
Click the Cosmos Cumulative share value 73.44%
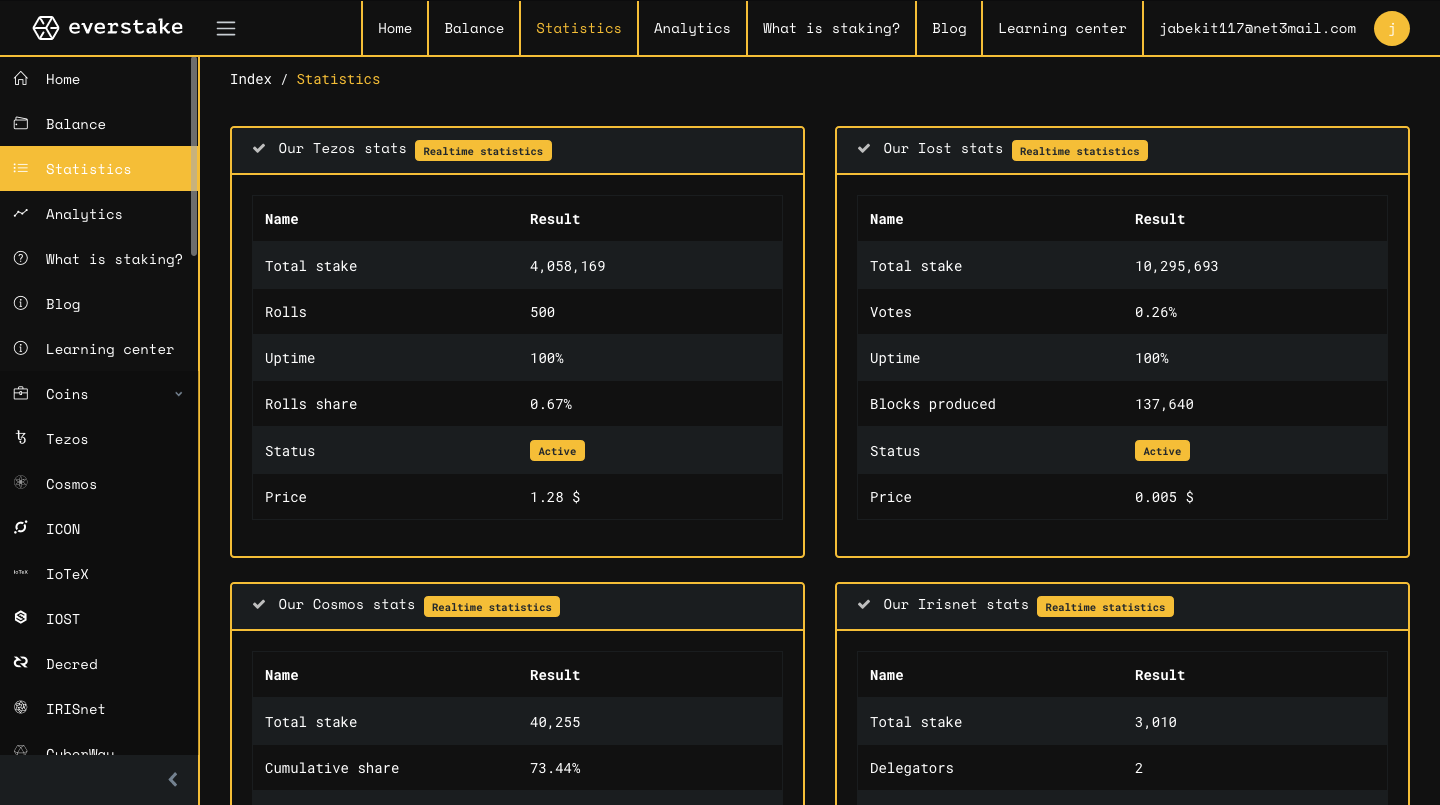click(555, 768)
